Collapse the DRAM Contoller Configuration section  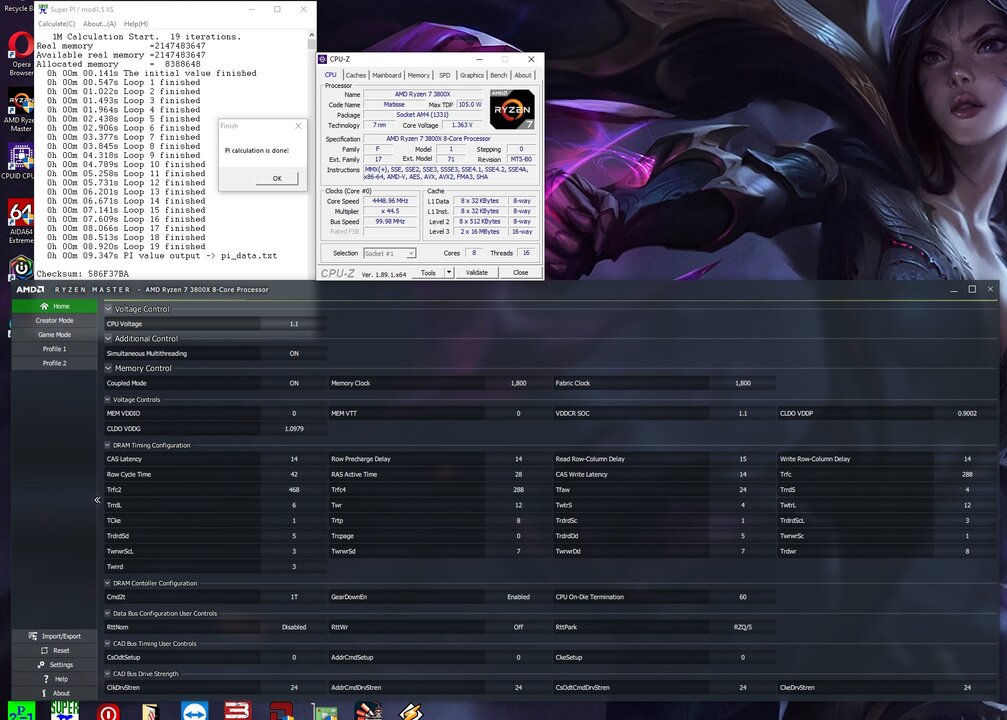[108, 583]
